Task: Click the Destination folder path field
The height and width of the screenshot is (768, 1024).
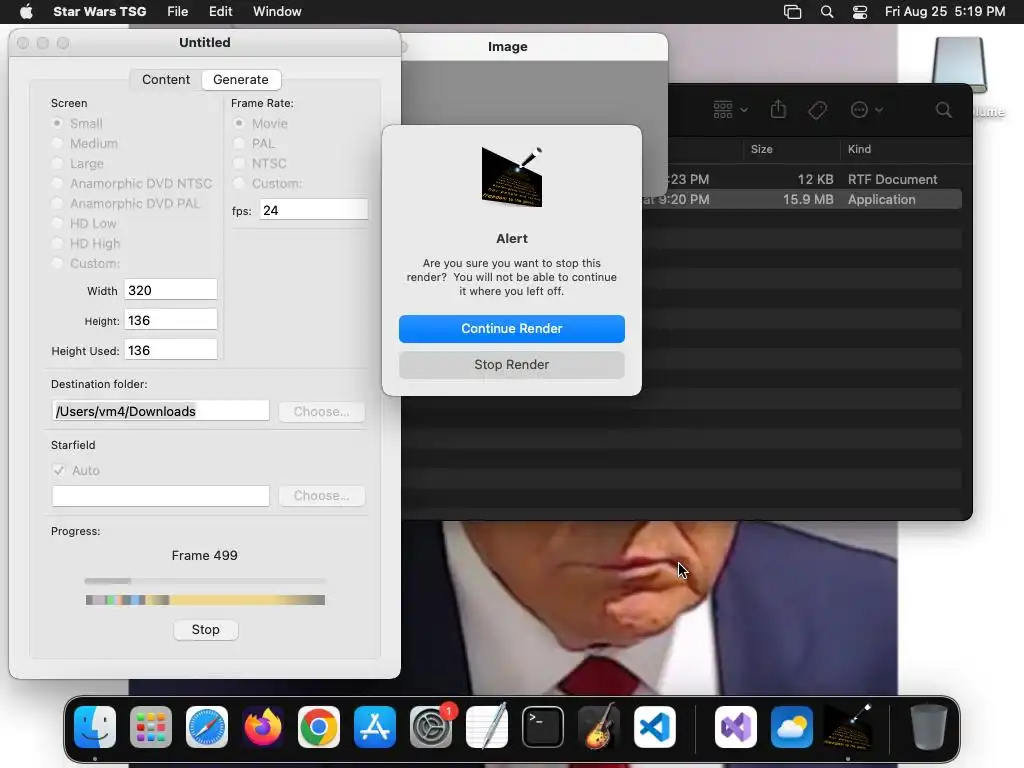Action: pos(161,411)
